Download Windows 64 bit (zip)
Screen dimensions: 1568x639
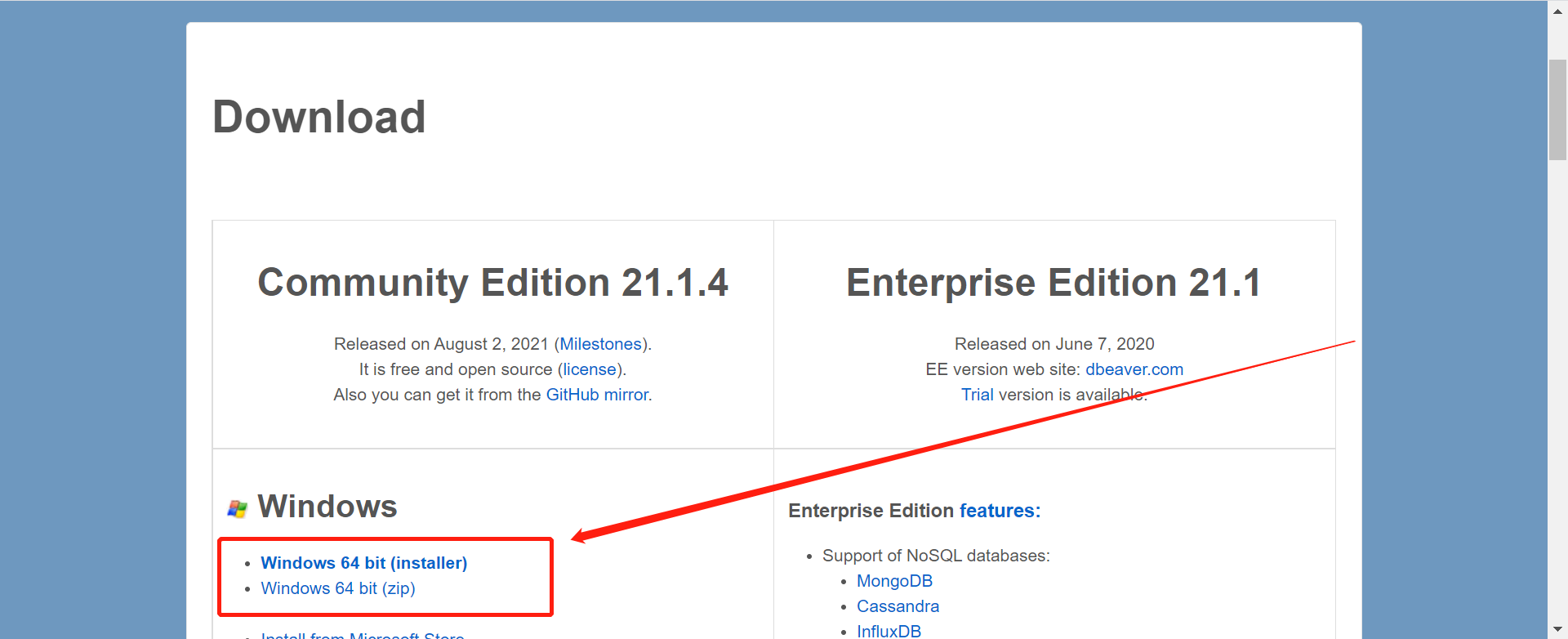[x=338, y=588]
